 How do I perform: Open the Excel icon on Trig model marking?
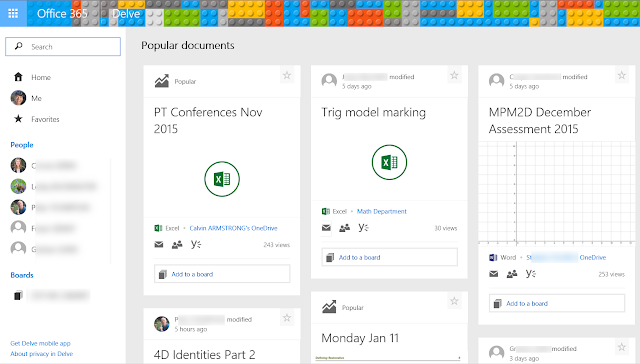389,162
